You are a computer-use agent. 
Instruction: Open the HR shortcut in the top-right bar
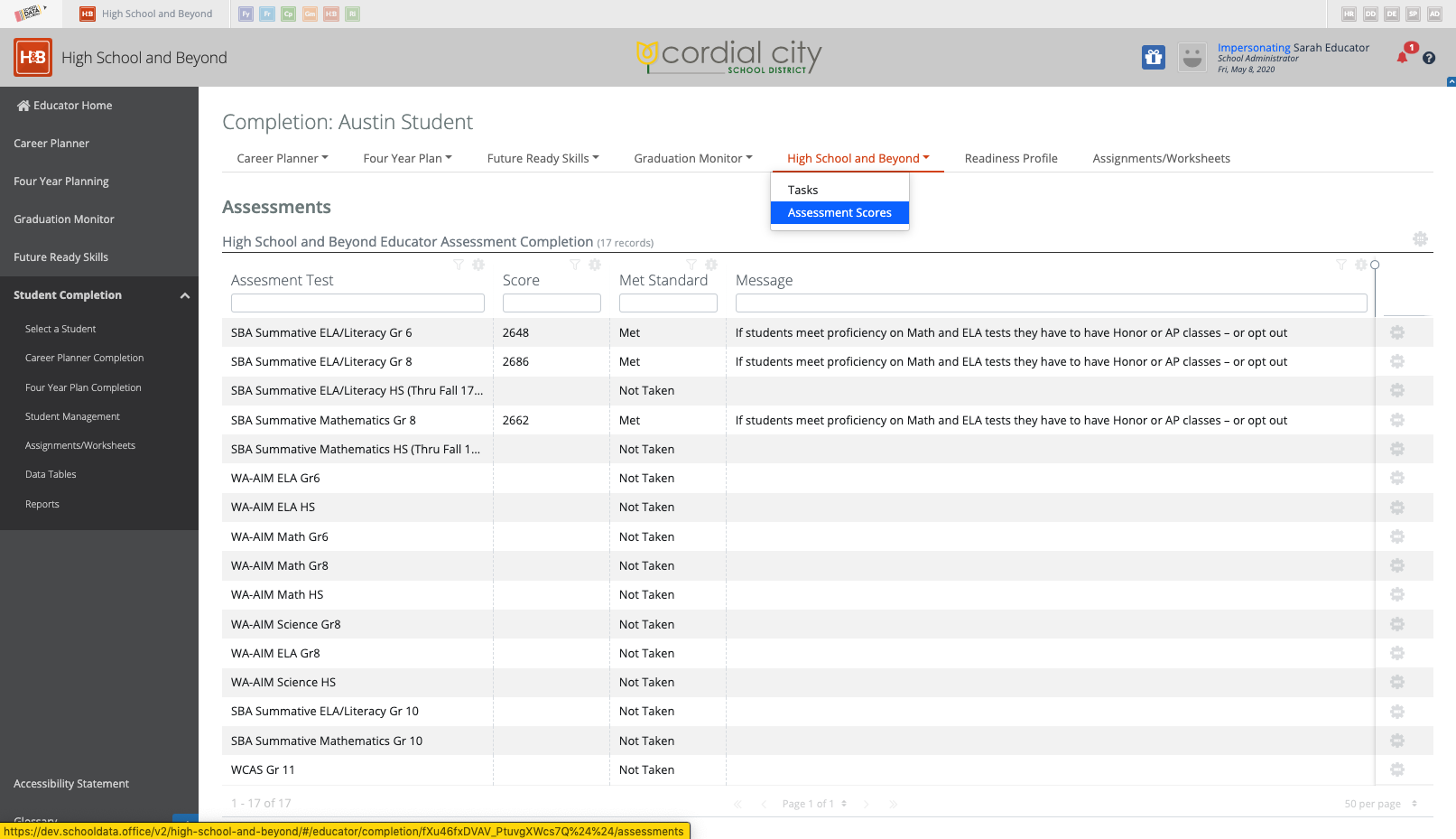(1349, 14)
